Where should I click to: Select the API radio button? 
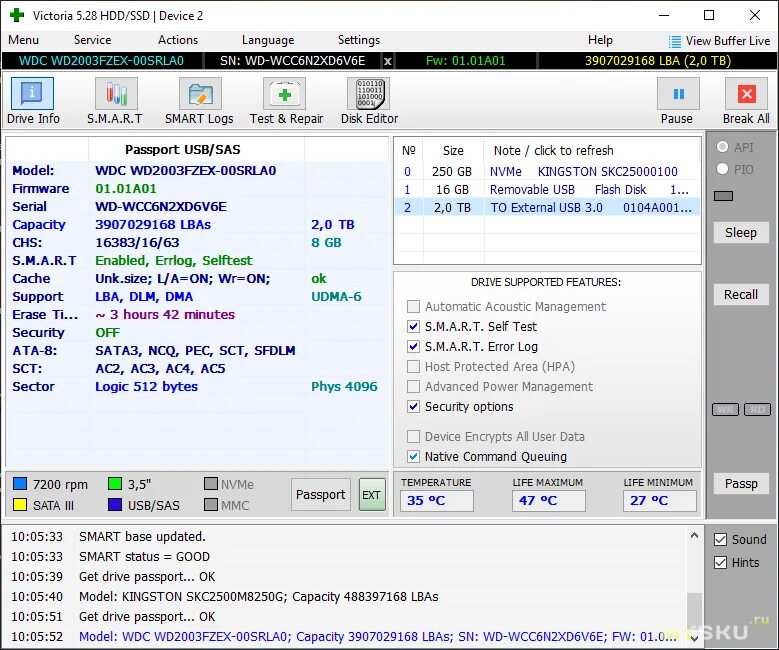click(722, 147)
